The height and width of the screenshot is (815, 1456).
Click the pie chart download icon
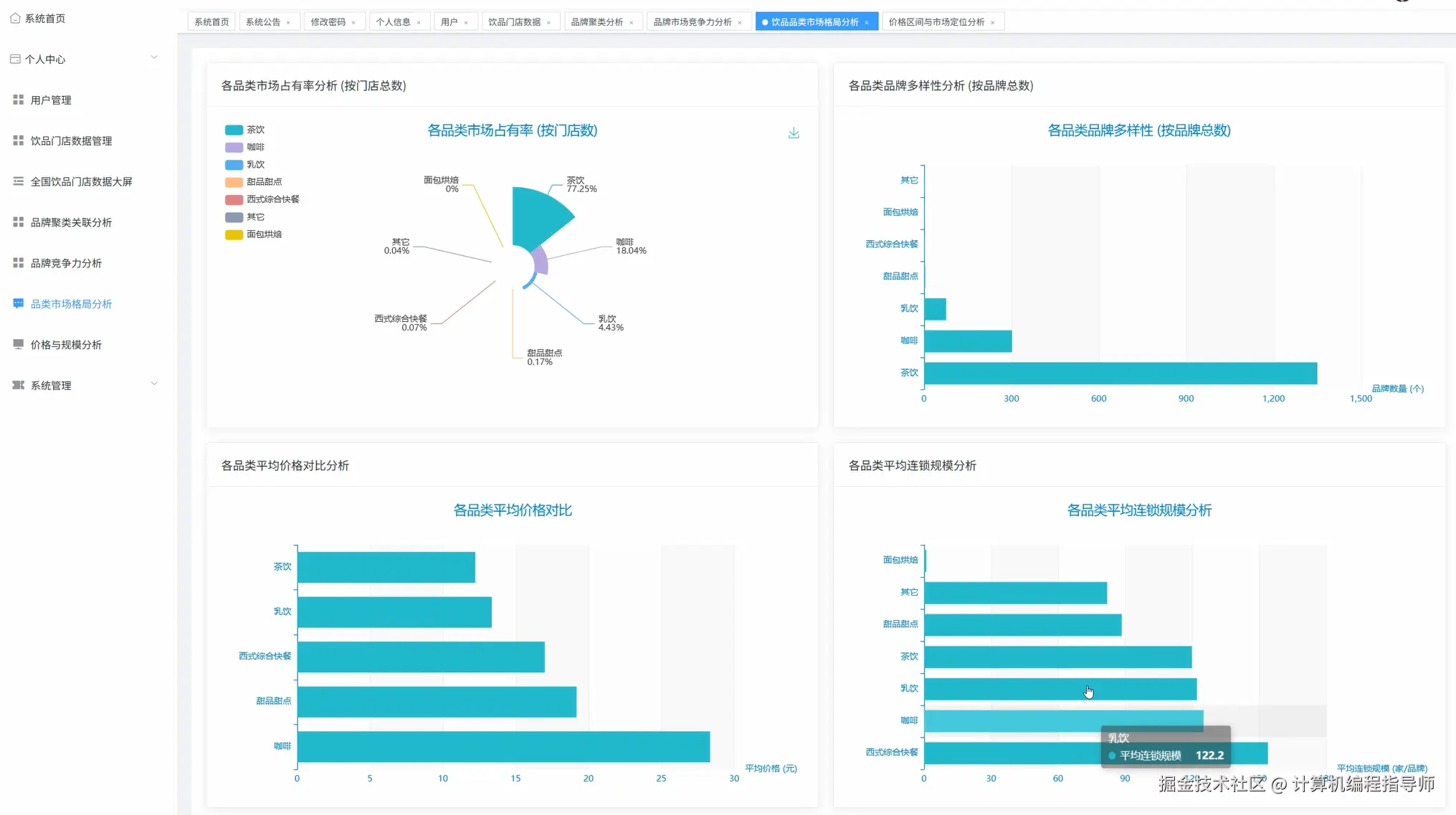[x=794, y=133]
